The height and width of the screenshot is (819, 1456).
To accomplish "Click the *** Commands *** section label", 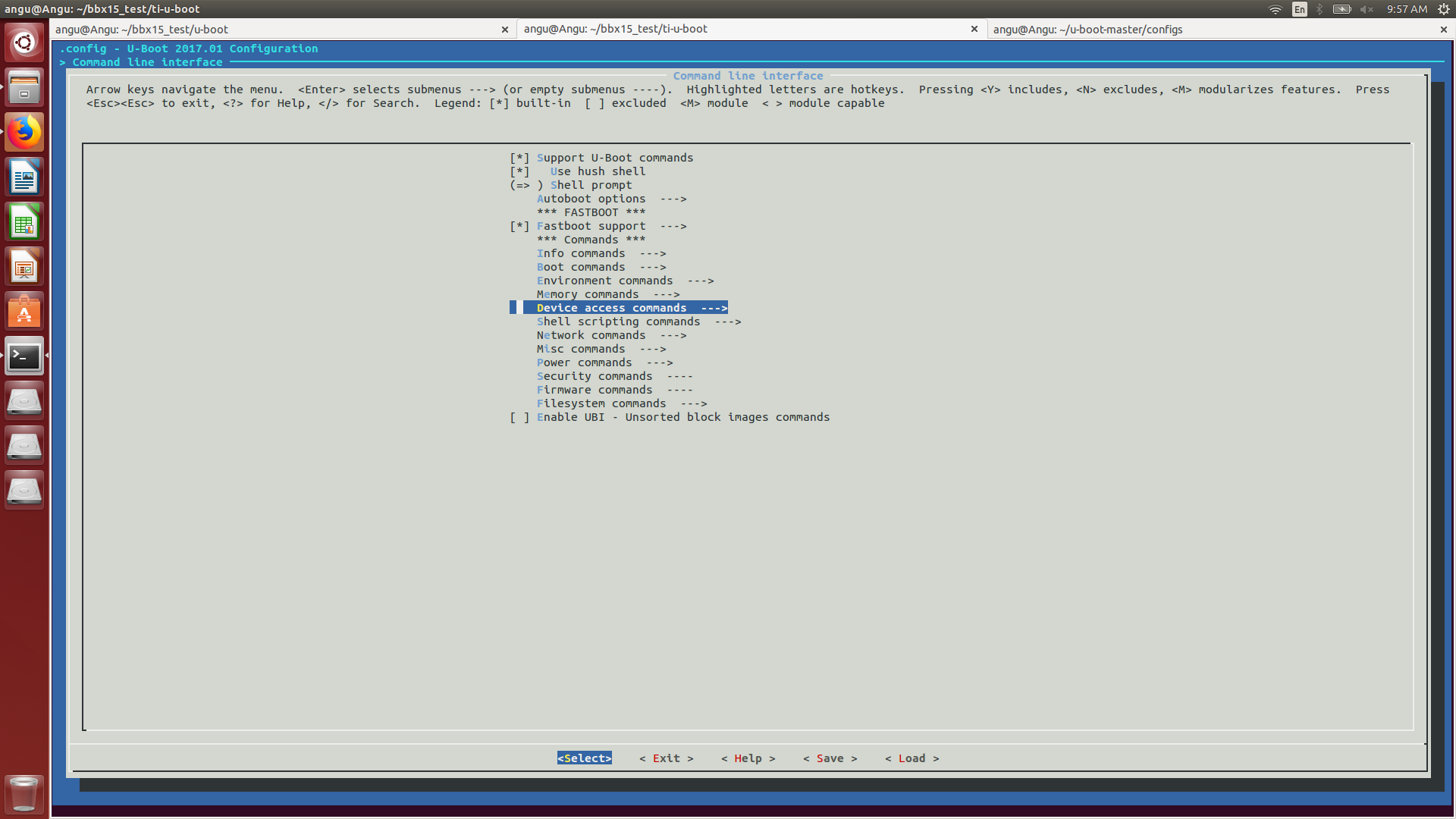I will (x=591, y=240).
